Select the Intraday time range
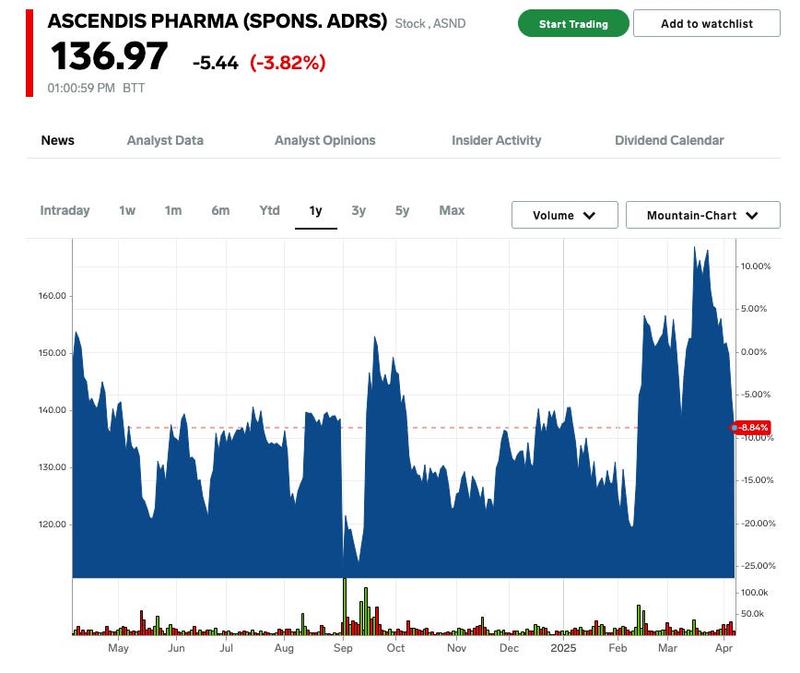This screenshot has height=673, width=800. click(65, 210)
